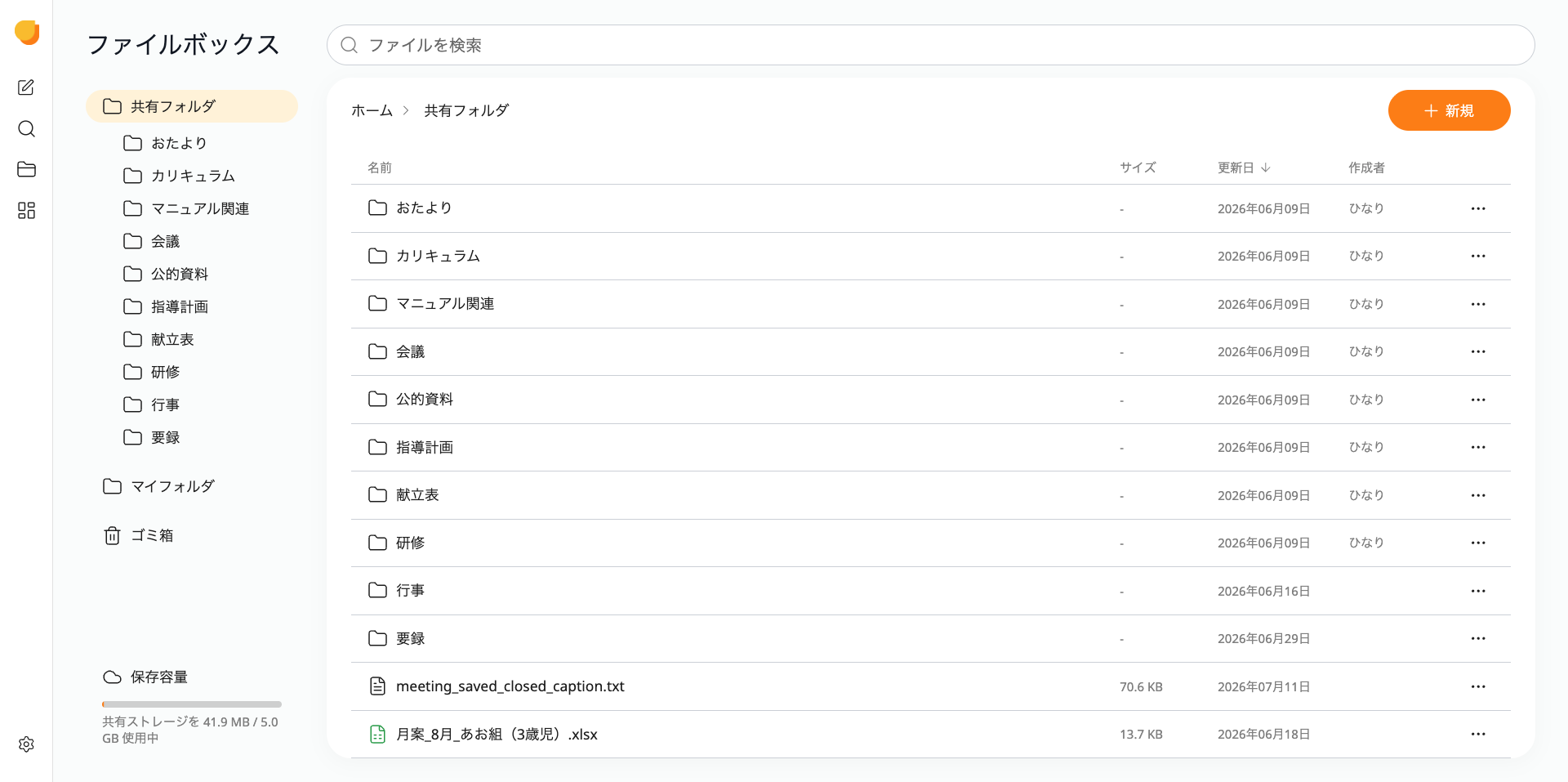Open 要録 in the sidebar tree
The image size is (1568, 782).
click(165, 437)
